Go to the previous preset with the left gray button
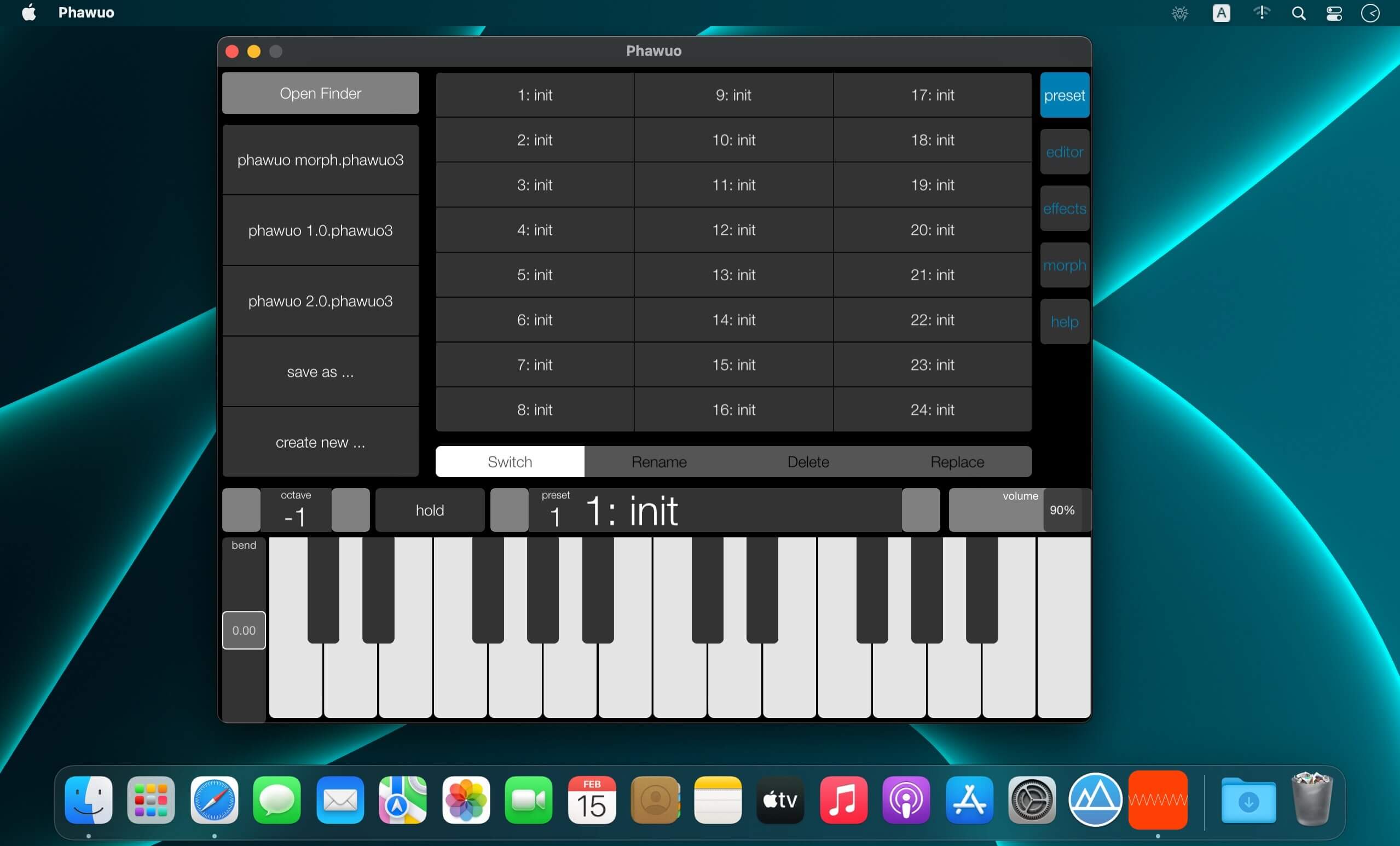The height and width of the screenshot is (846, 1400). tap(509, 510)
